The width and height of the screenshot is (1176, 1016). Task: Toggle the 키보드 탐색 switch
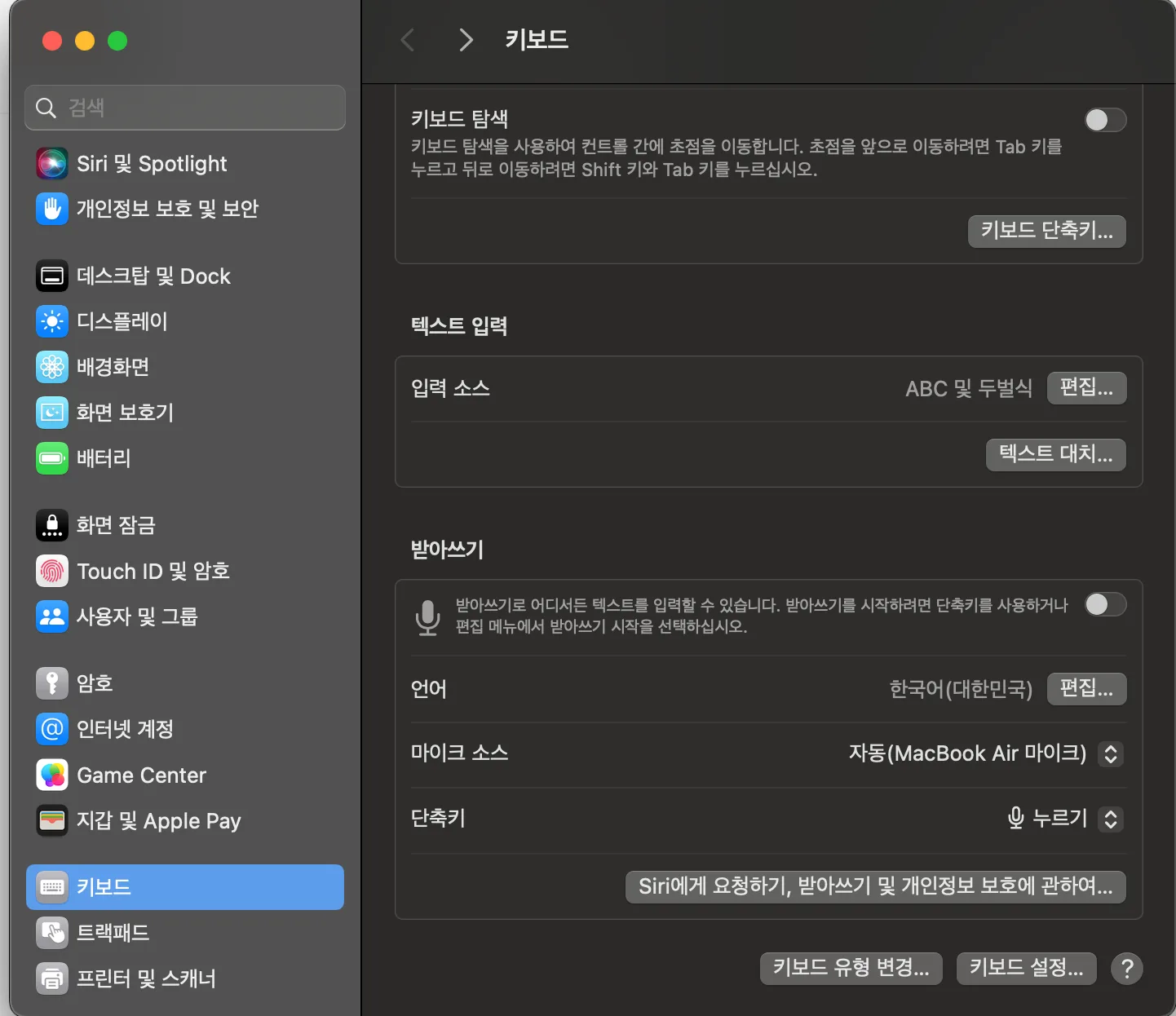pos(1105,120)
